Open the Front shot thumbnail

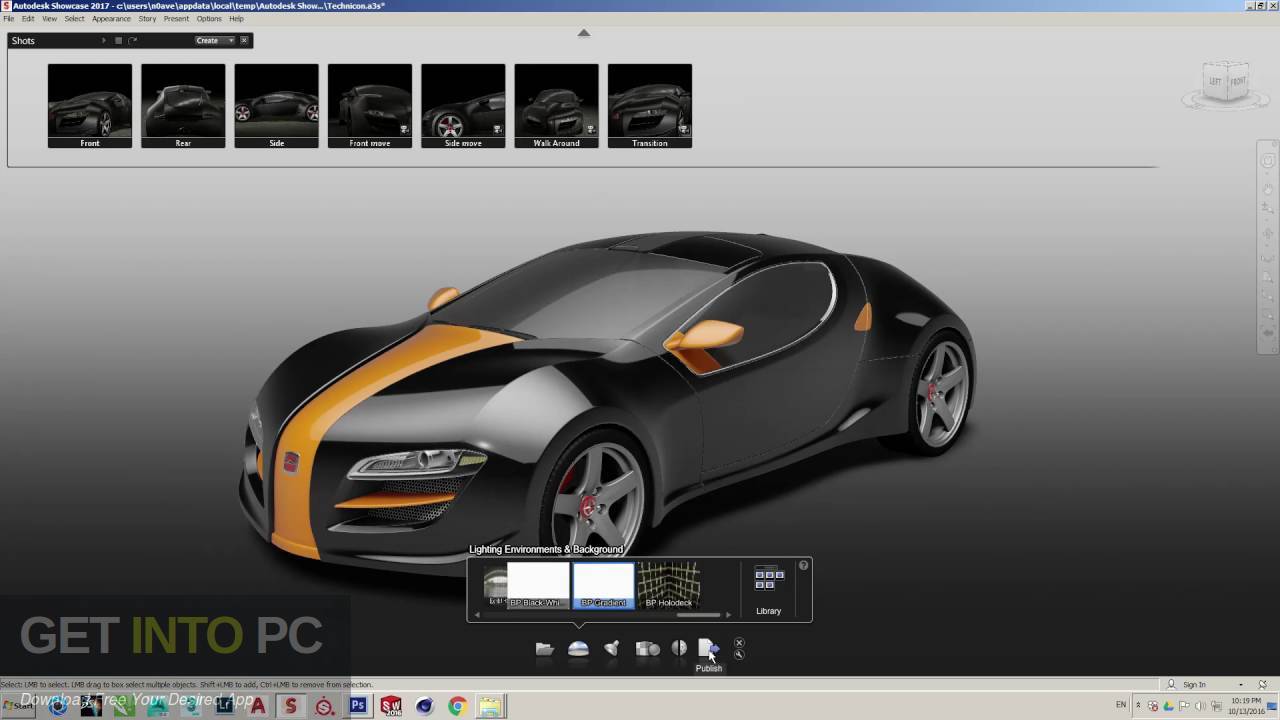pos(90,106)
